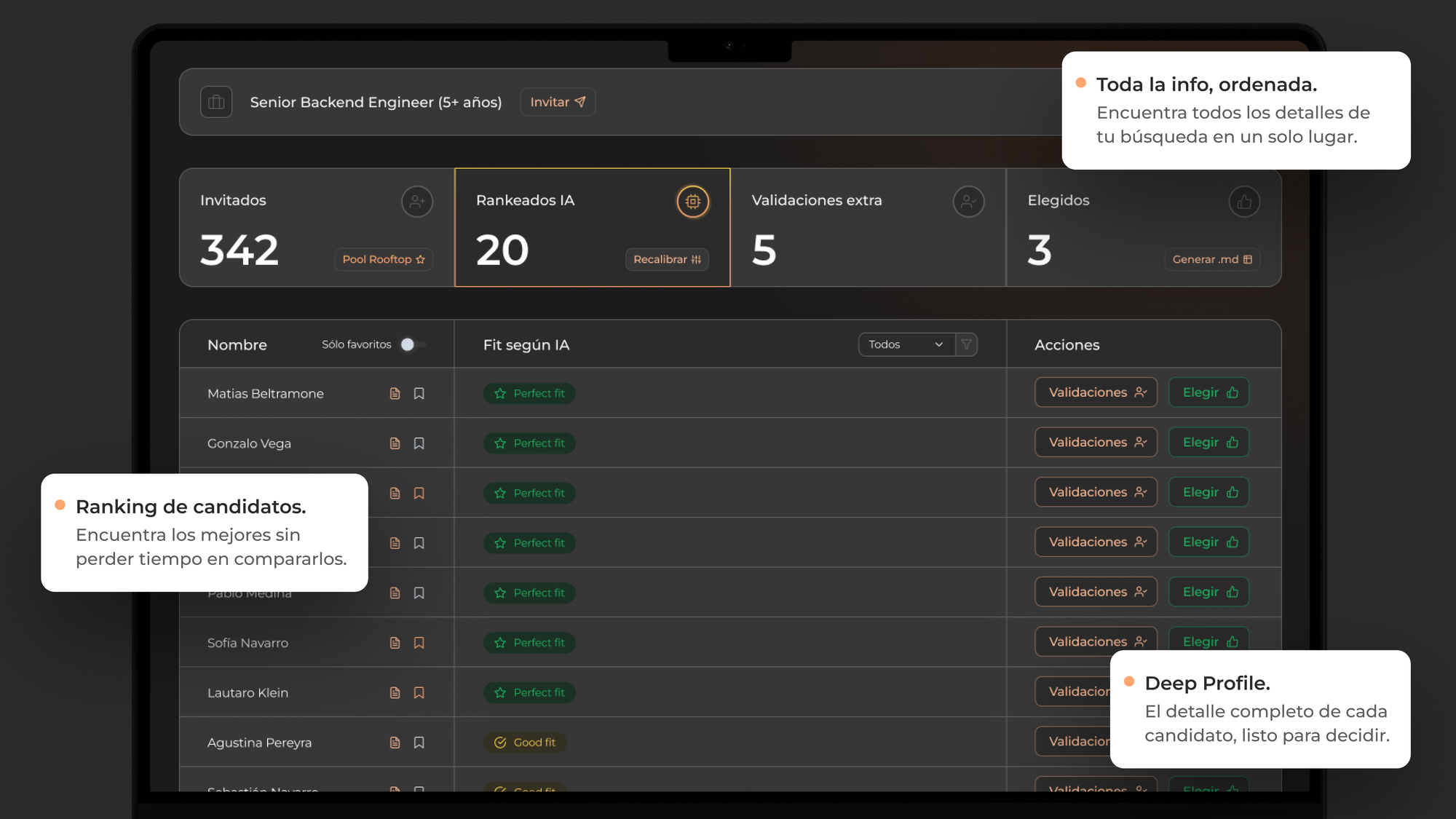1456x819 pixels.
Task: Click Elegir in Pablo Medina's row
Action: (x=1209, y=592)
